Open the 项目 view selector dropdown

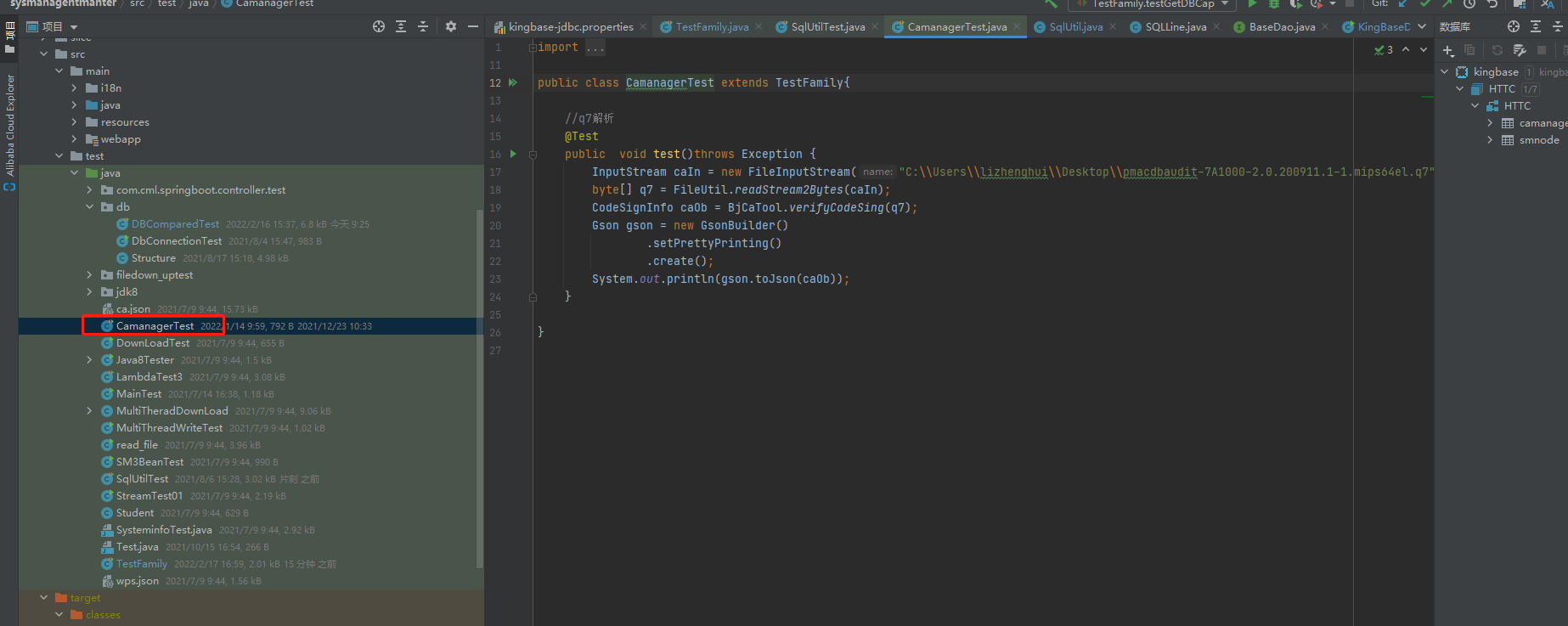pyautogui.click(x=74, y=27)
